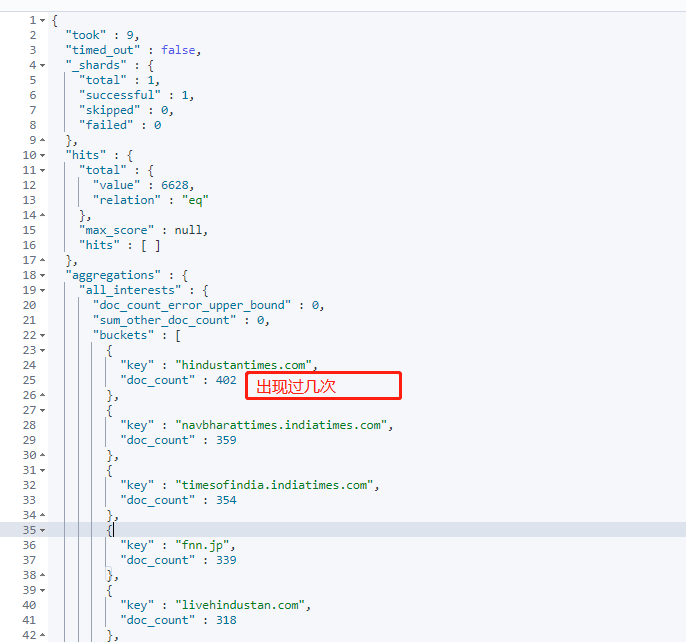Collapse the hindustantimes.com bucket on line 23
Viewport: 686px width, 642px height.
click(42, 350)
